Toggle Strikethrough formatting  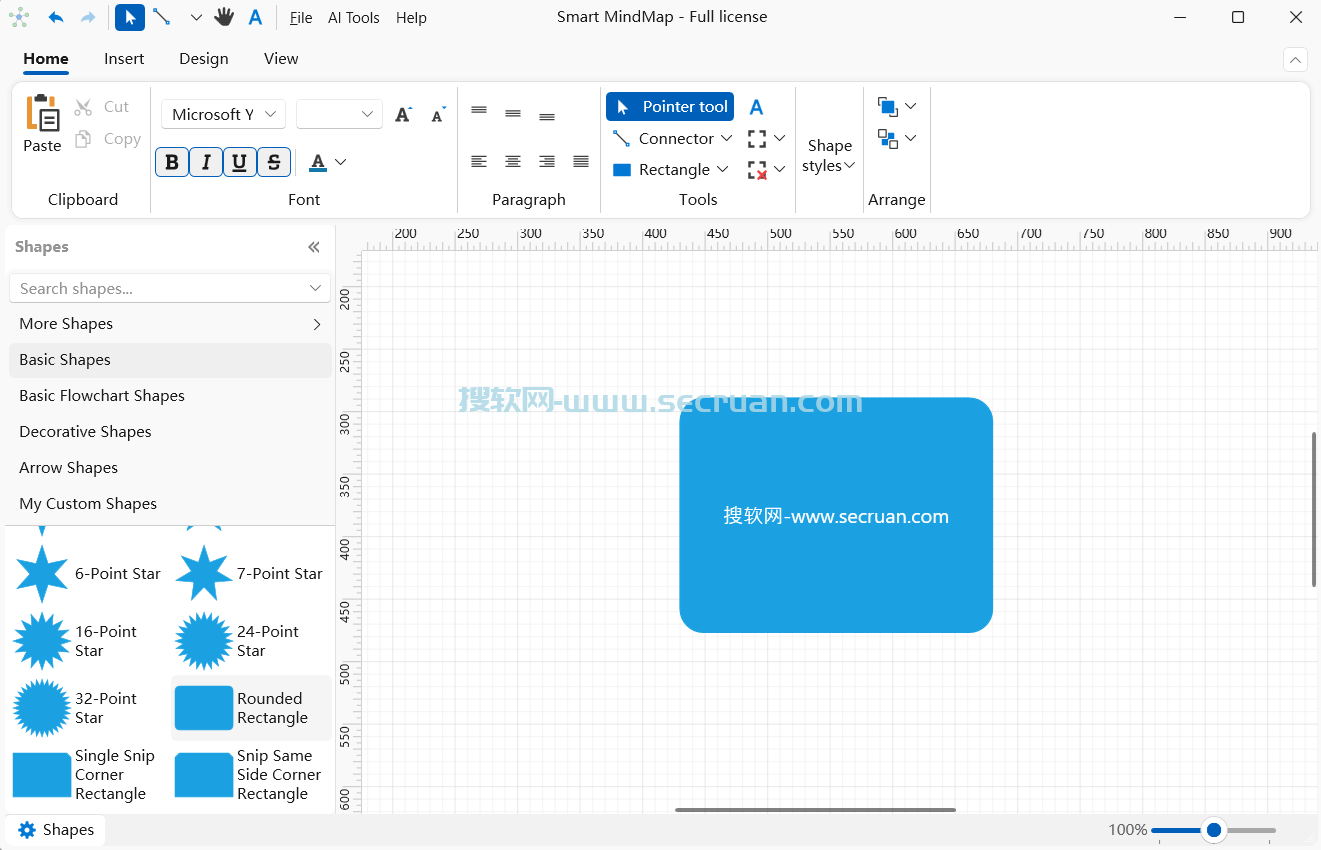click(x=274, y=162)
